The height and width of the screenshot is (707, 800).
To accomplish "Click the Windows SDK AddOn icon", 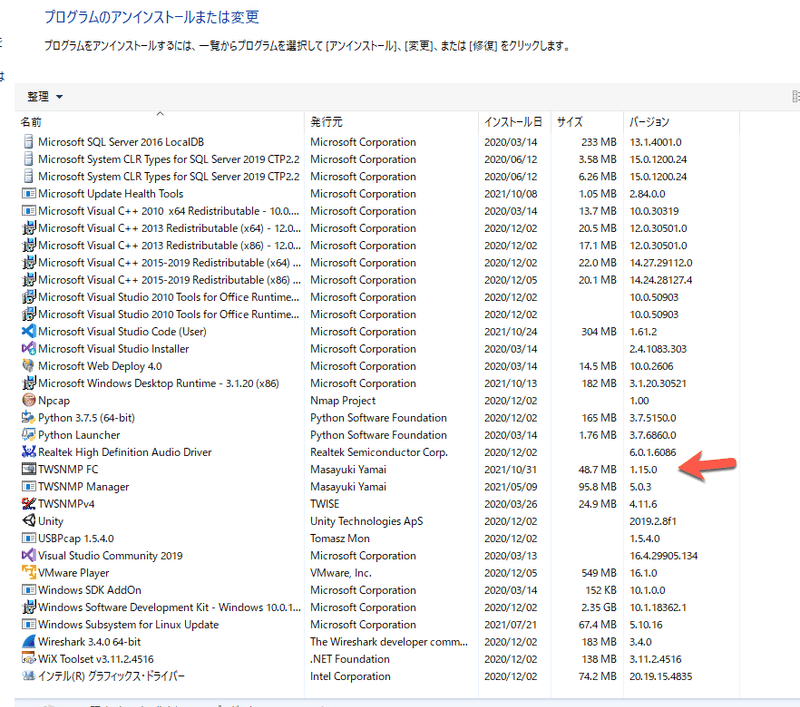I will point(29,590).
